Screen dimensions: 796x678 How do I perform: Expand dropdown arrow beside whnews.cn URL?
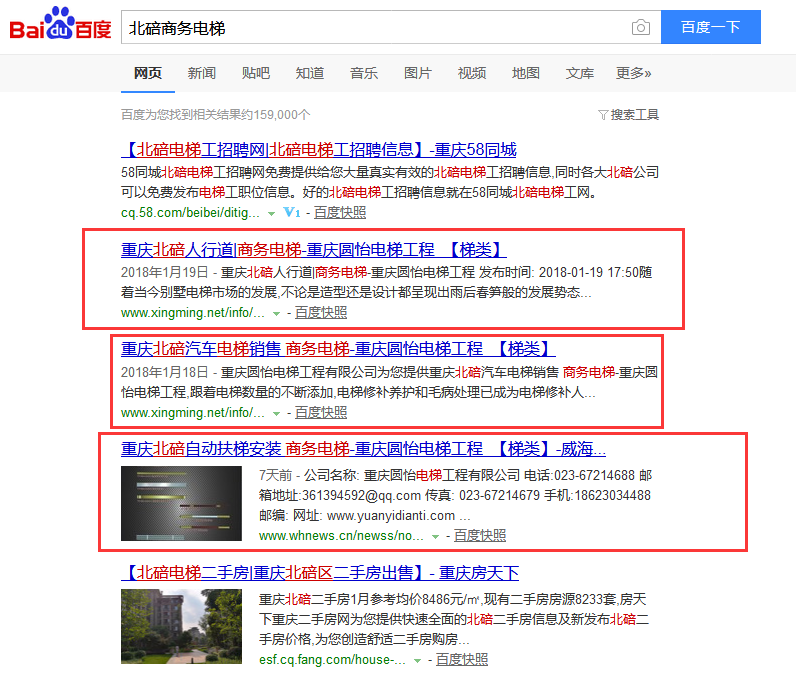click(435, 536)
